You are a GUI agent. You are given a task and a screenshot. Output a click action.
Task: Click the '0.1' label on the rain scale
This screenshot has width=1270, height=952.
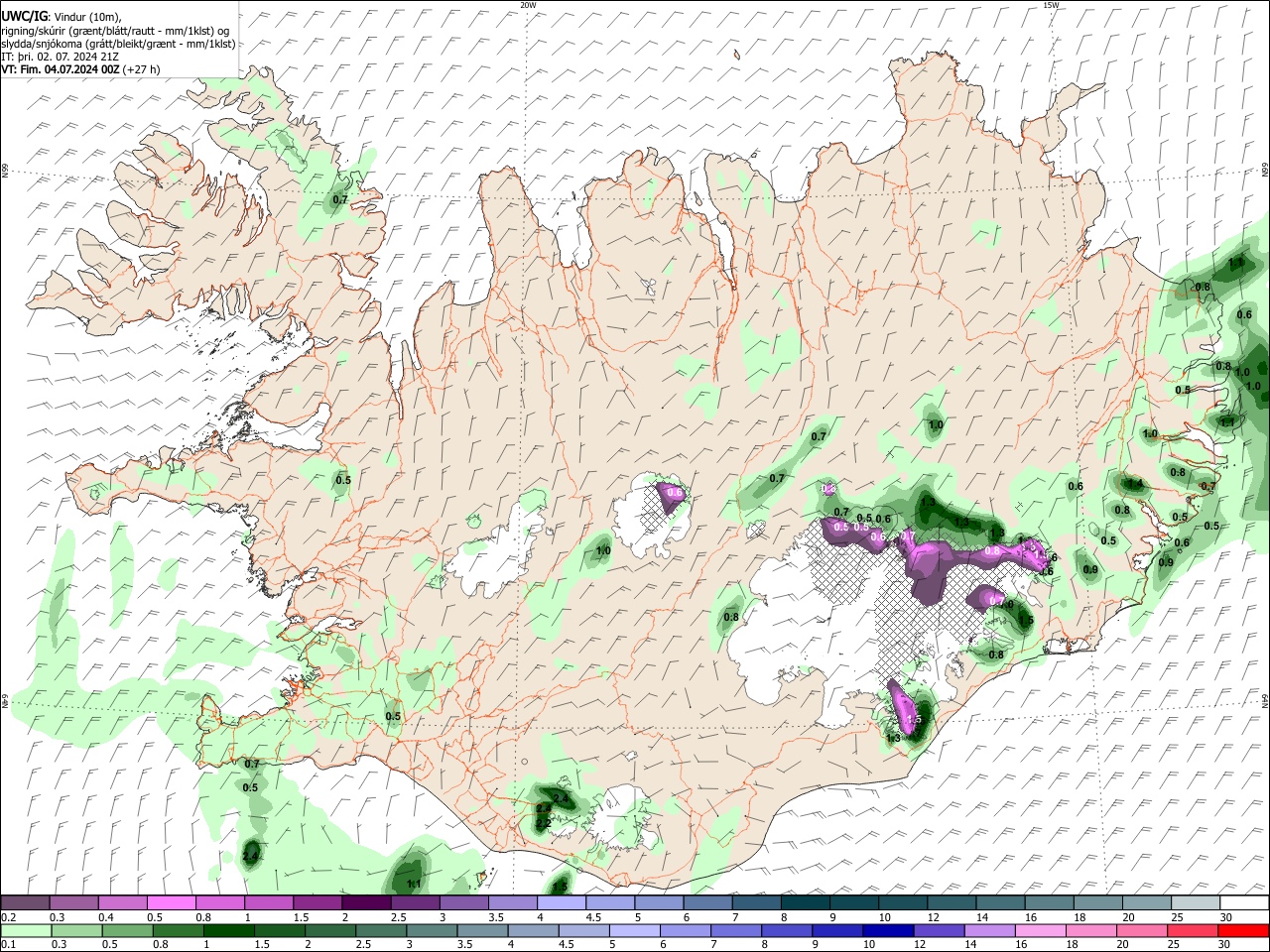click(8, 945)
